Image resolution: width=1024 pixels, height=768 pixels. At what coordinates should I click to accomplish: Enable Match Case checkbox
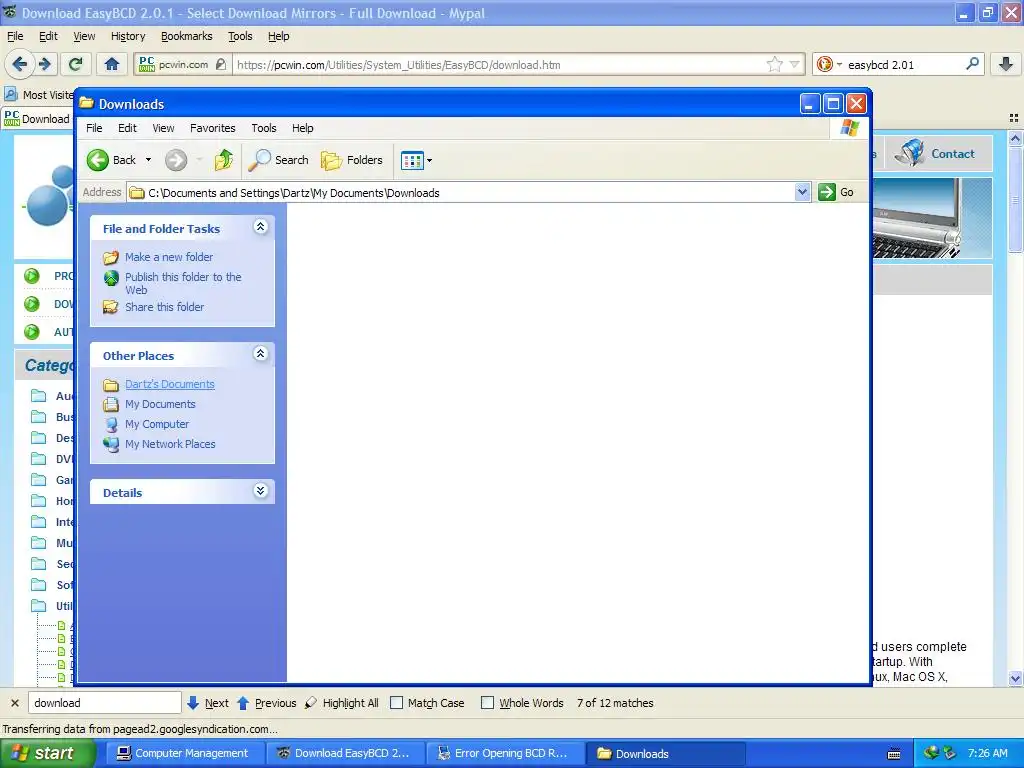[x=396, y=703]
